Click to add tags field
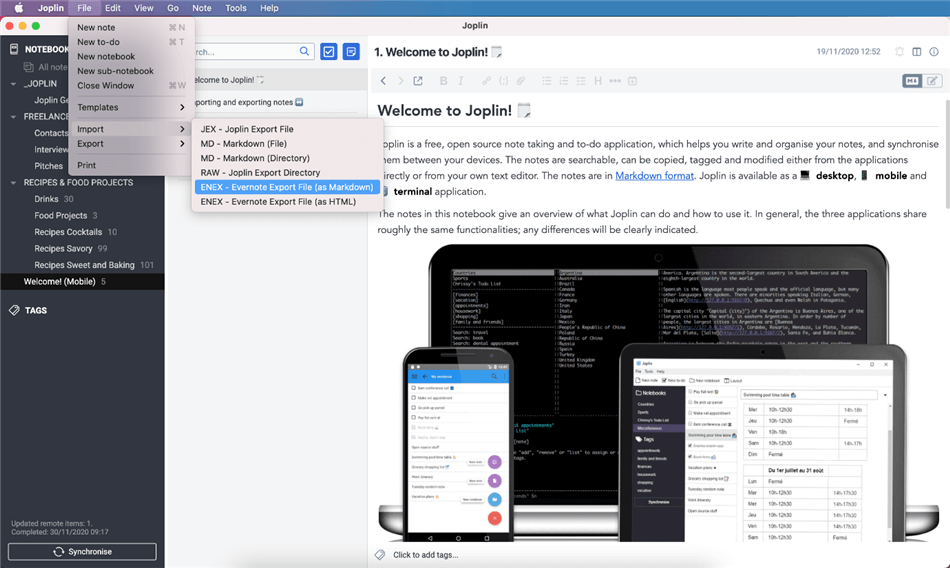This screenshot has width=950, height=568. click(425, 555)
